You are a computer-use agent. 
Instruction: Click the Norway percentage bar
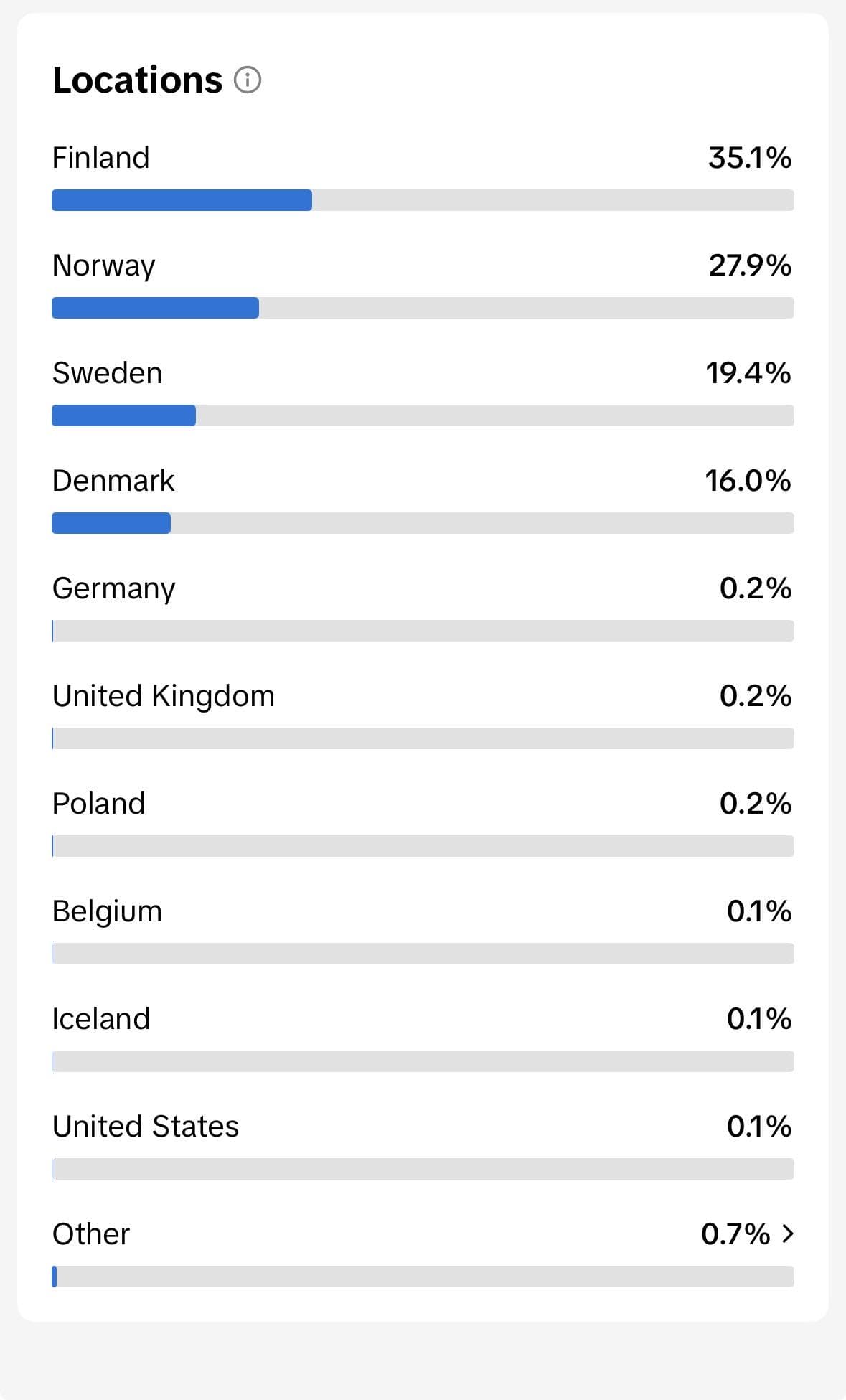[423, 308]
